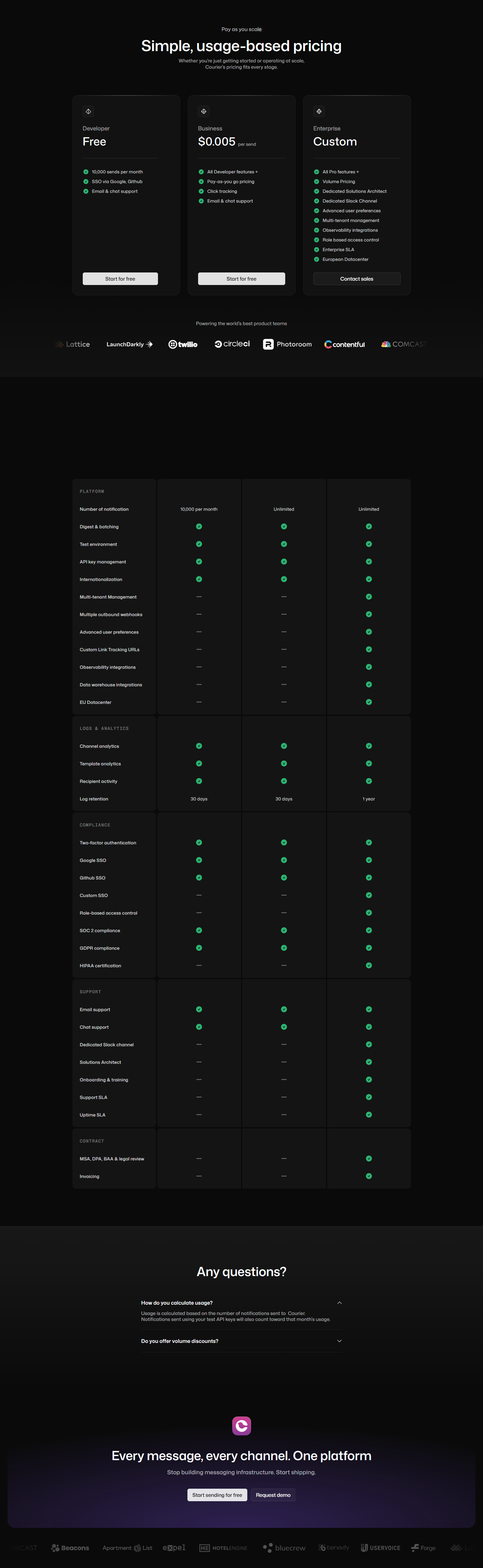Click Start for free under Developer plan
The width and height of the screenshot is (483, 1568).
[120, 279]
